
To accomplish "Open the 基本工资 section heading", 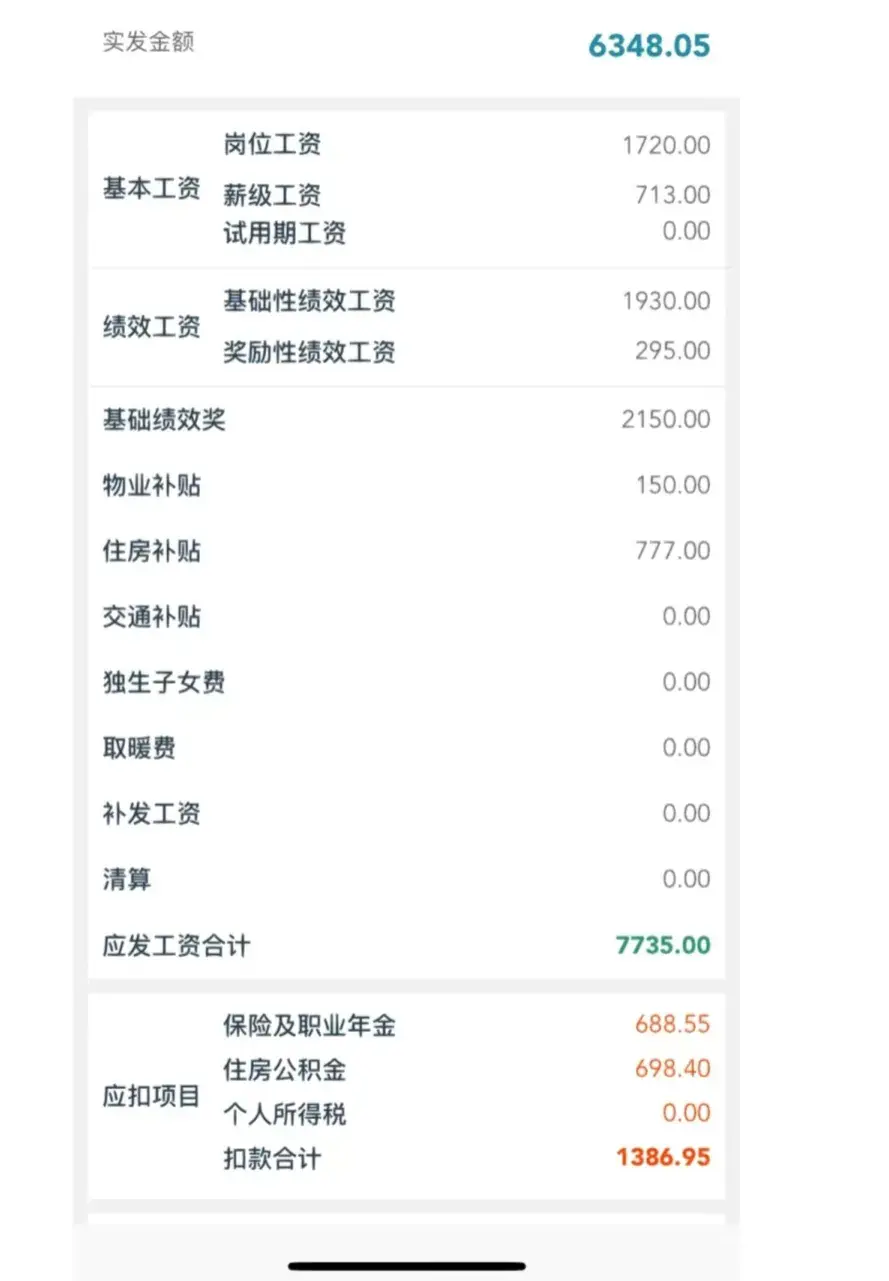I will pos(152,189).
